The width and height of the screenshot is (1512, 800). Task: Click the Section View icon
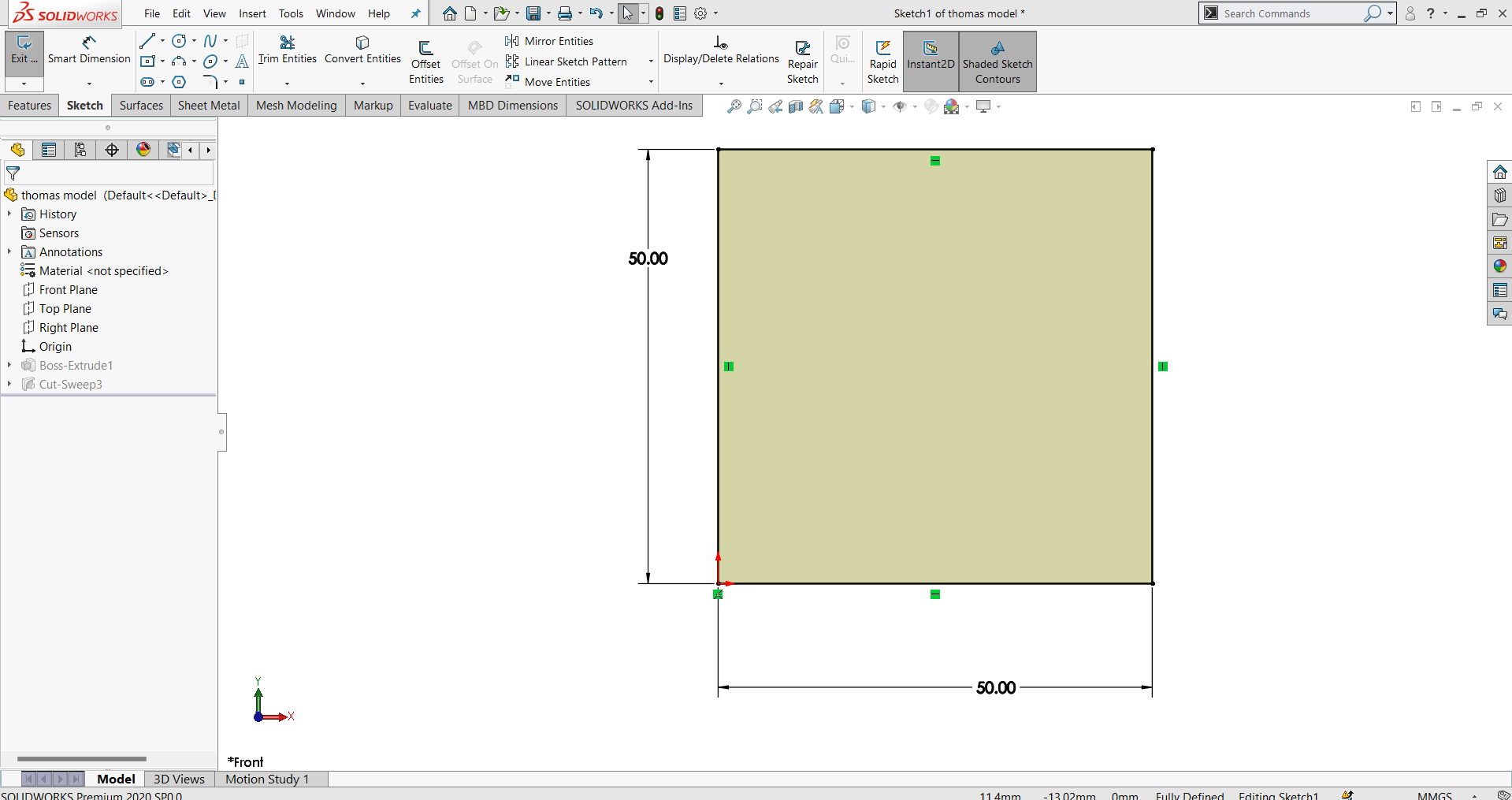(x=796, y=106)
